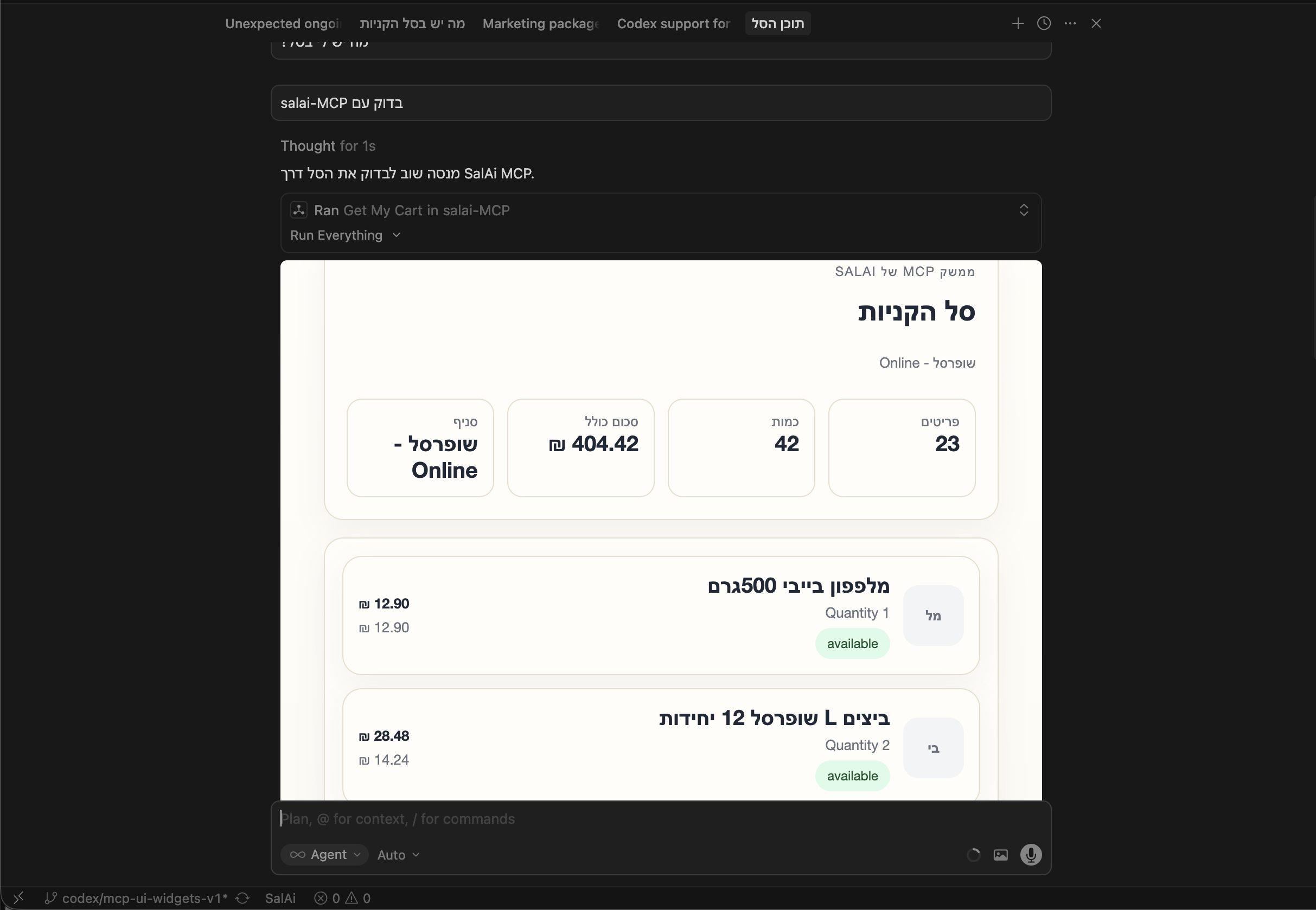Open the more options menu
The height and width of the screenshot is (910, 1316).
1070,23
